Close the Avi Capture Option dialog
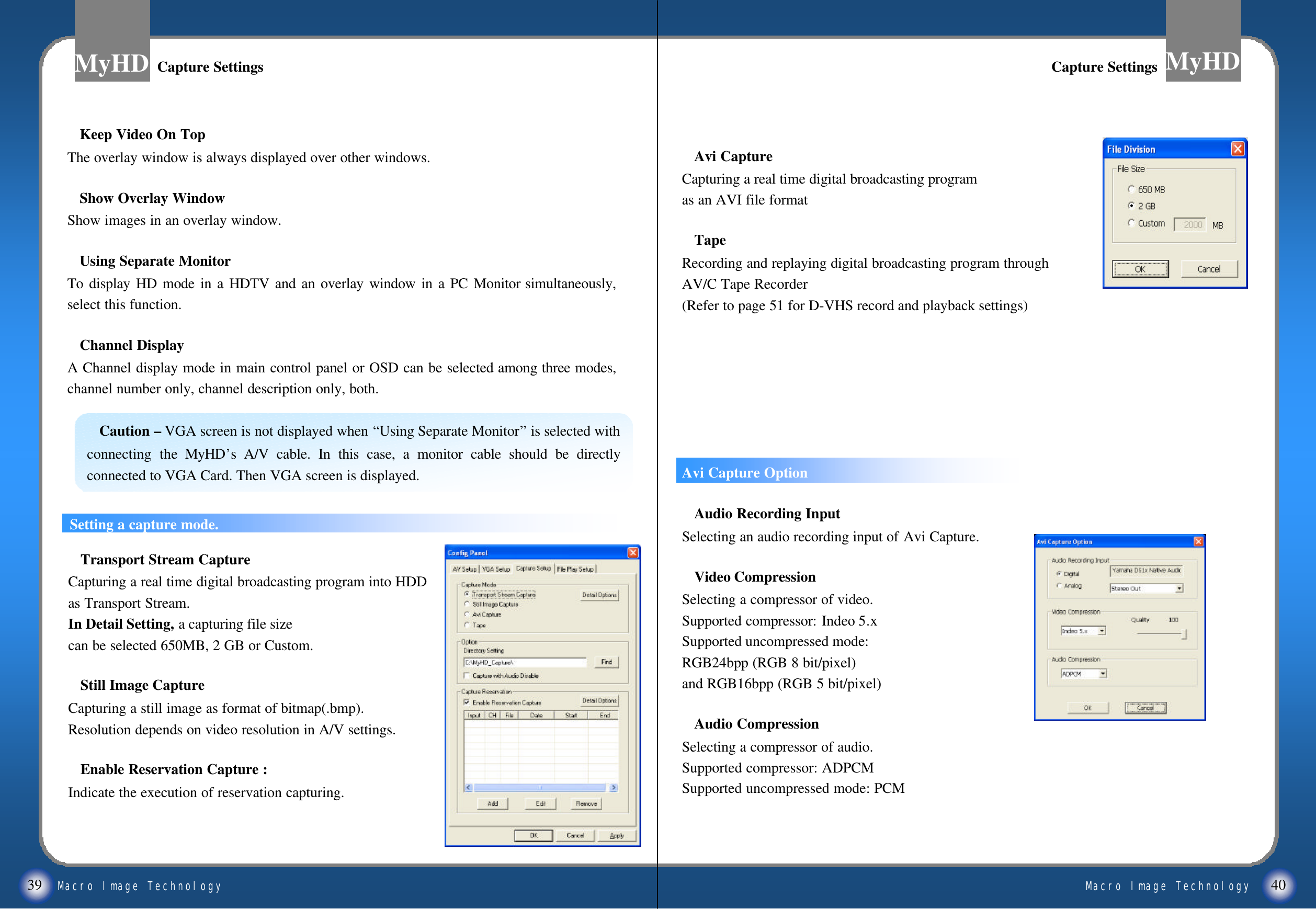 1198,541
